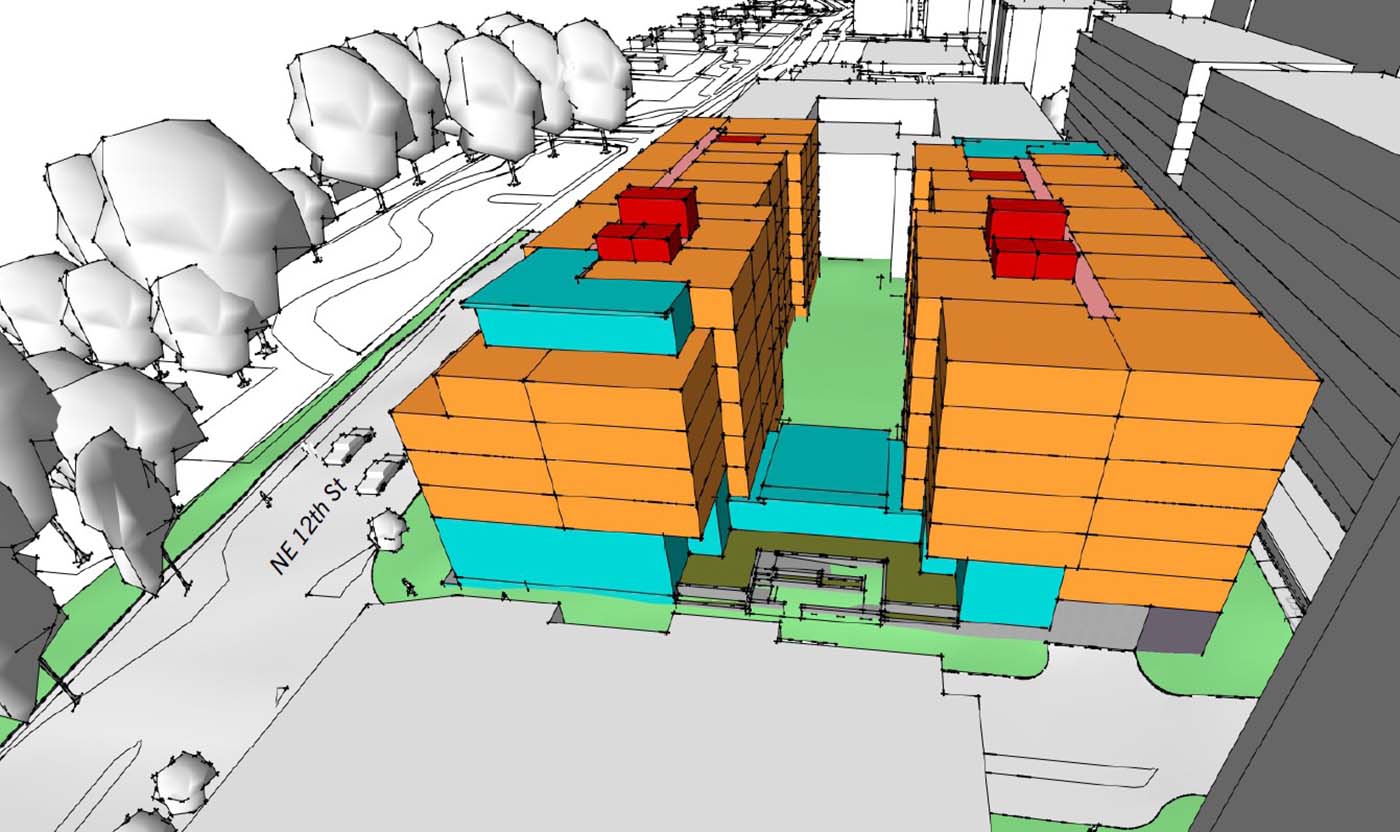Click the small tree at the street corner

click(x=386, y=528)
